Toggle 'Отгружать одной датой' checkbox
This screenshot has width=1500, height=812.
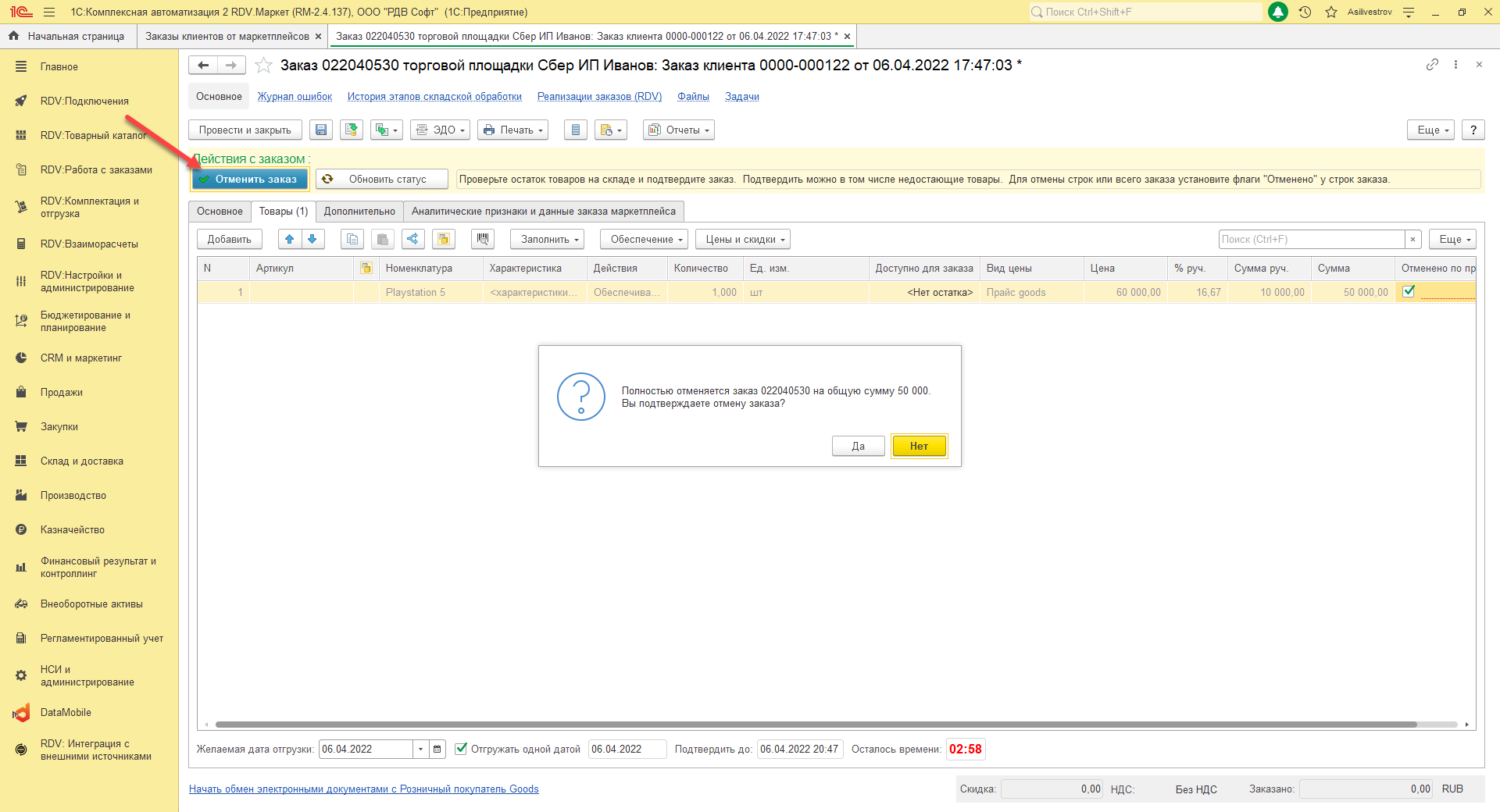(461, 750)
